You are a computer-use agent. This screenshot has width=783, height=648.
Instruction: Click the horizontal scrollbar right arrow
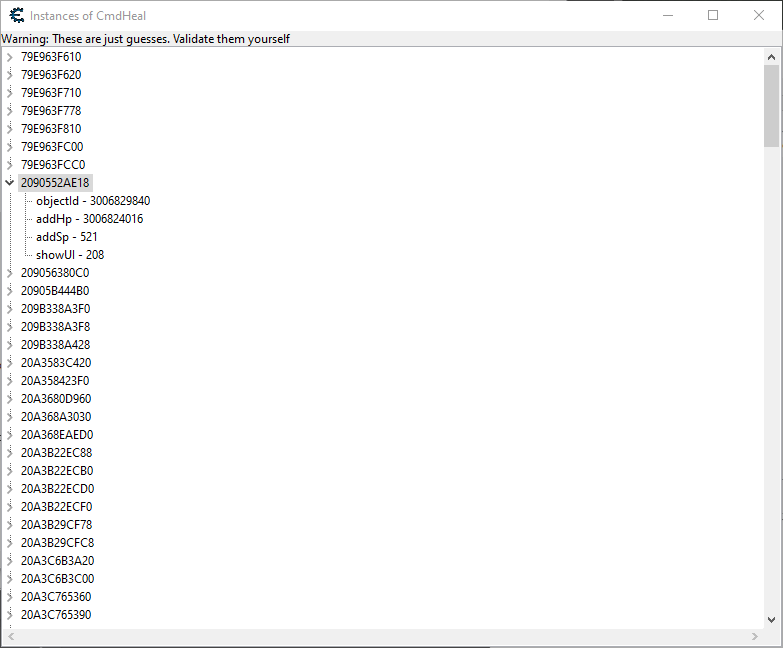pyautogui.click(x=755, y=637)
